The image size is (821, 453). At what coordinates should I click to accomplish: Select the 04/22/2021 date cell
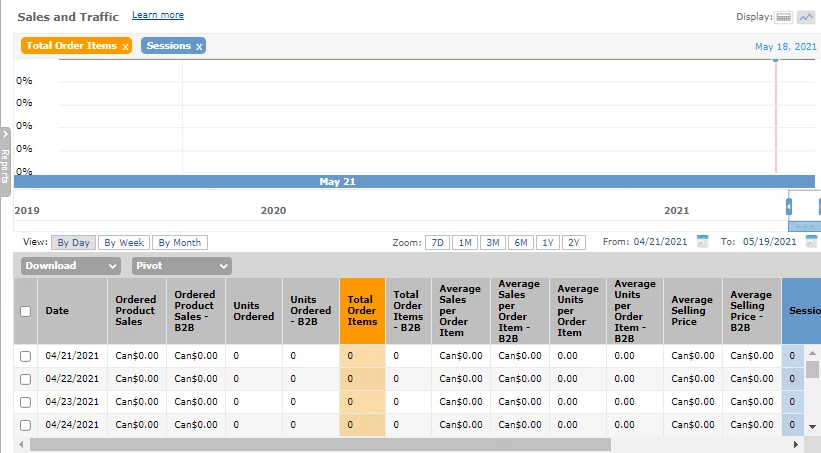pyautogui.click(x=72, y=379)
